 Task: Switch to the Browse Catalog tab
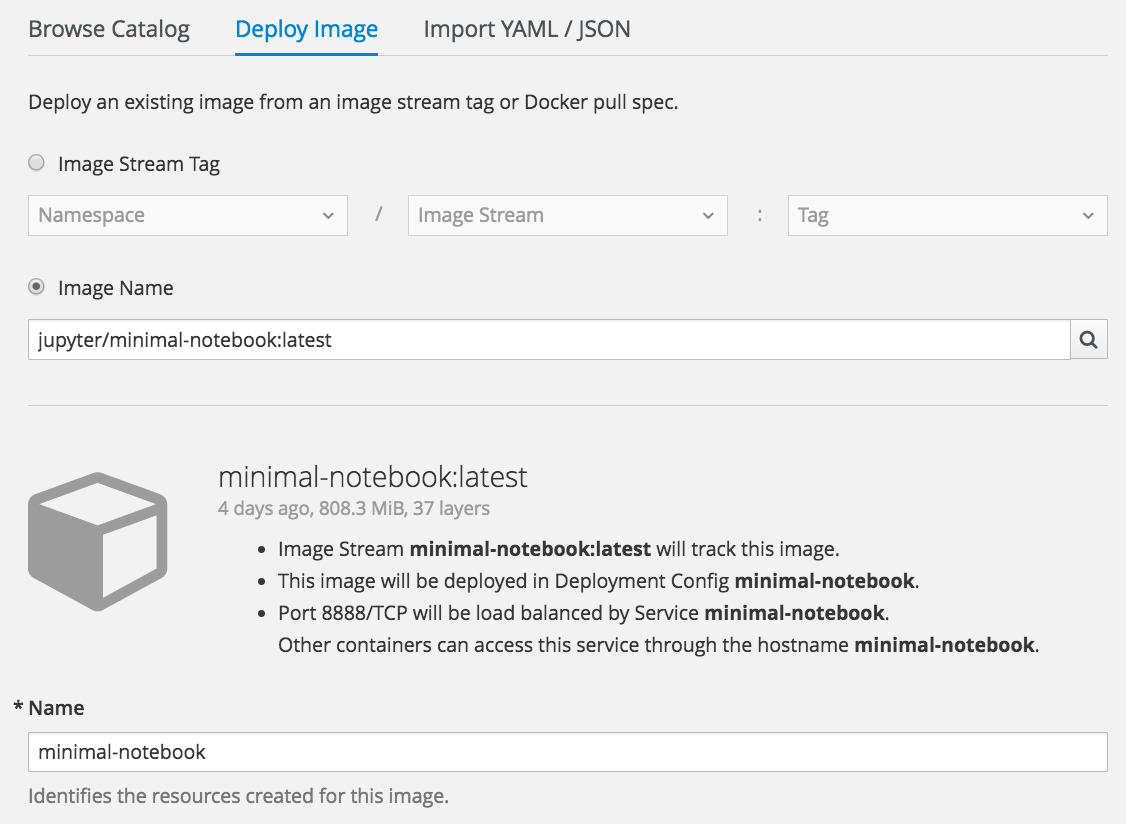(109, 29)
